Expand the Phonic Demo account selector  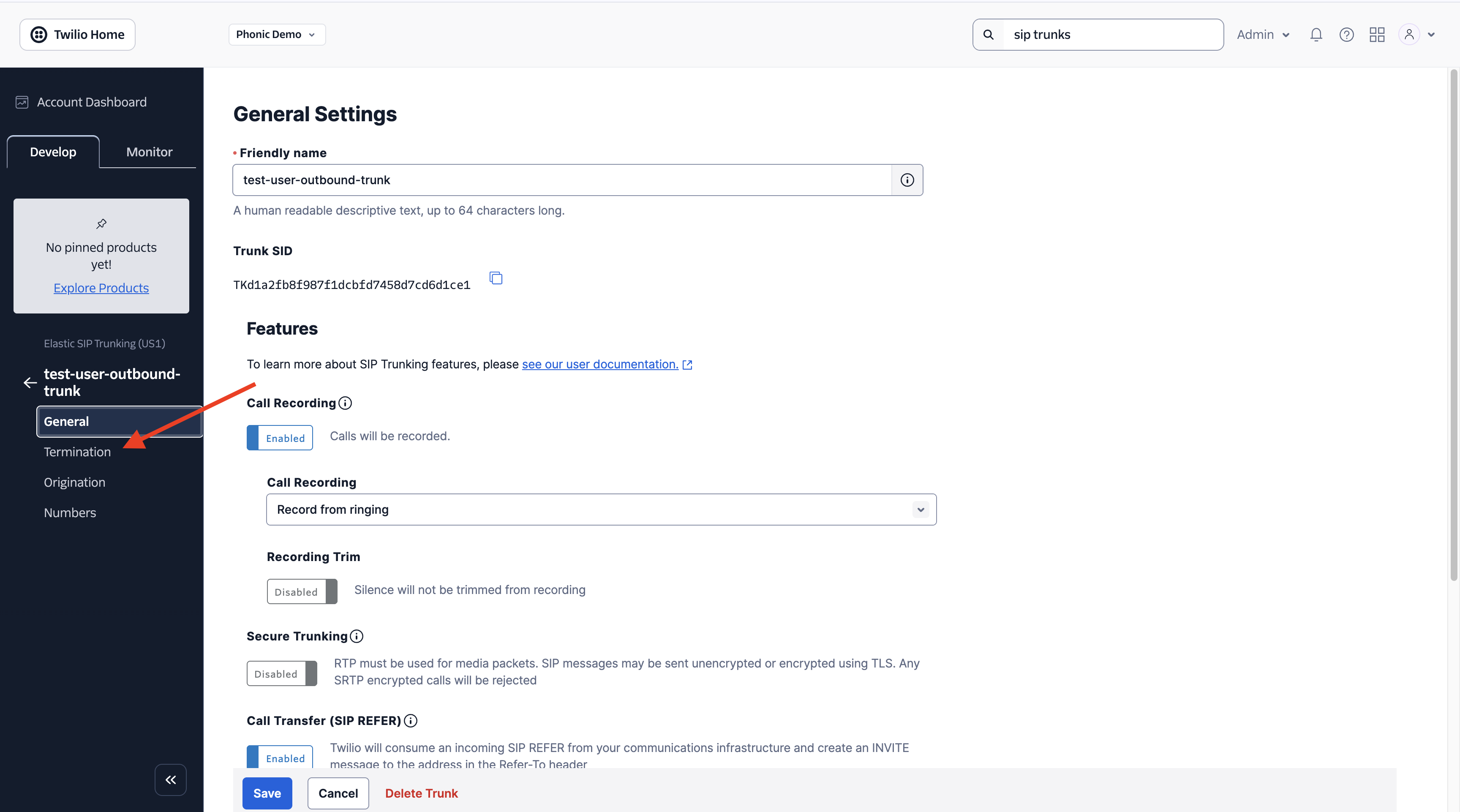(x=277, y=35)
